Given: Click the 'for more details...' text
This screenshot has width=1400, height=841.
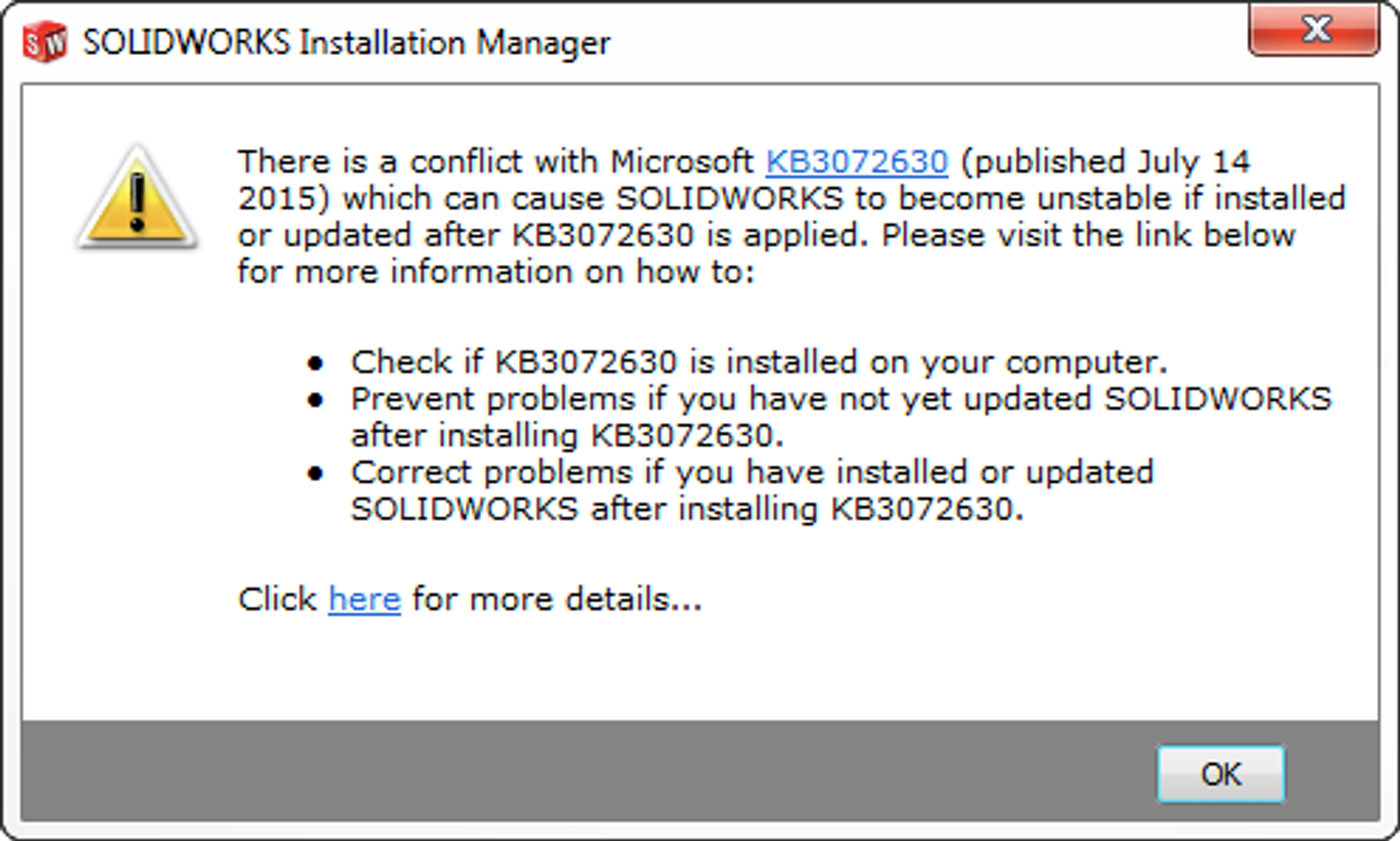Looking at the screenshot, I should (x=556, y=599).
